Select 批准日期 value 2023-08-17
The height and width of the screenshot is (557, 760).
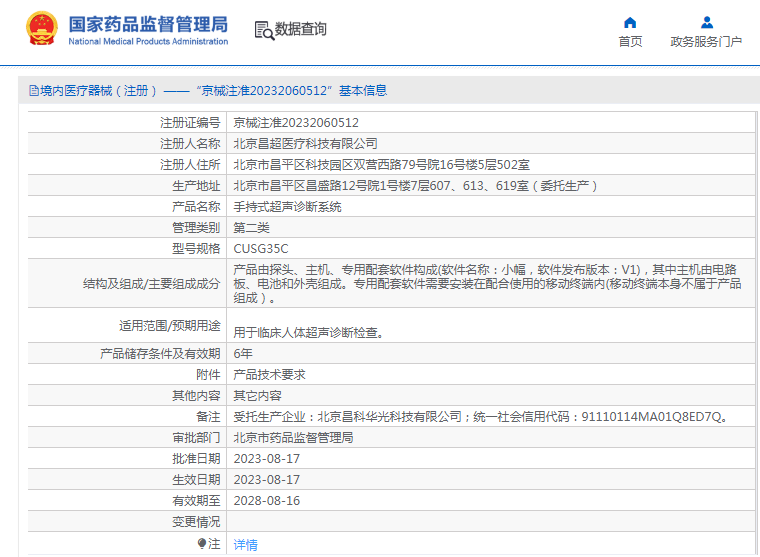pyautogui.click(x=267, y=459)
